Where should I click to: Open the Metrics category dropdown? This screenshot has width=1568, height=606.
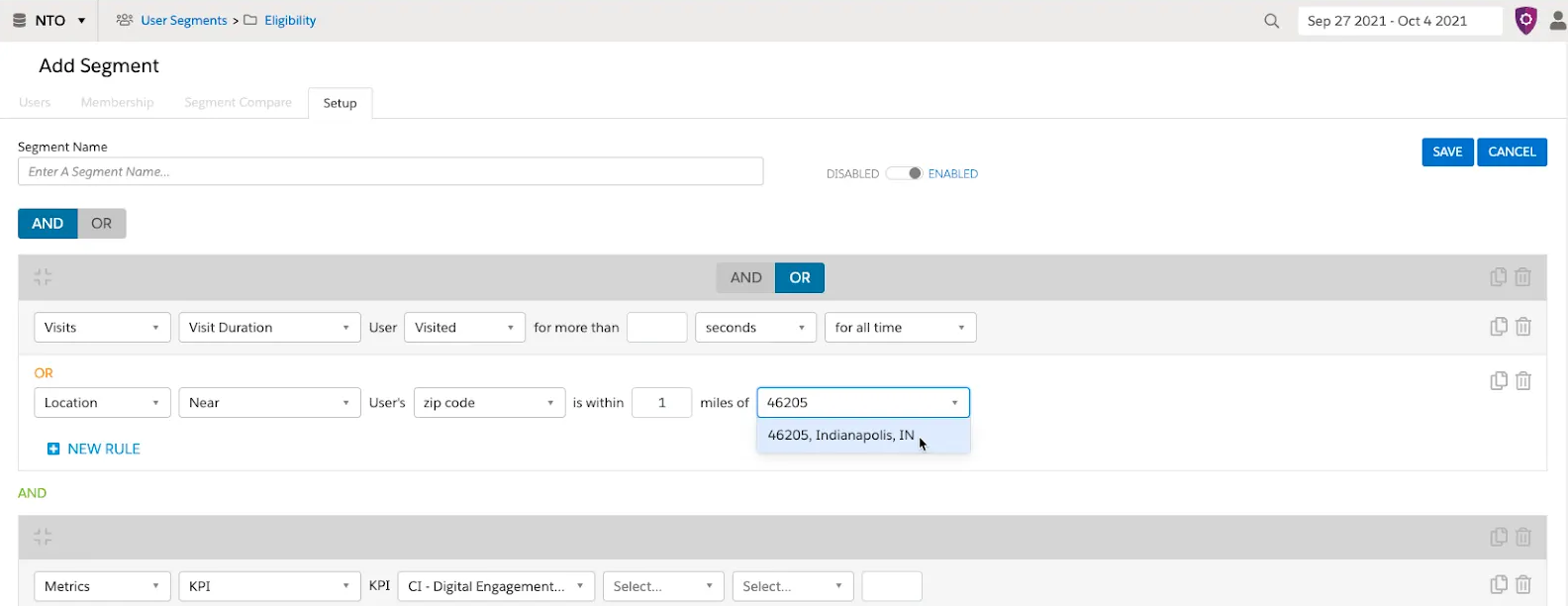(x=102, y=586)
